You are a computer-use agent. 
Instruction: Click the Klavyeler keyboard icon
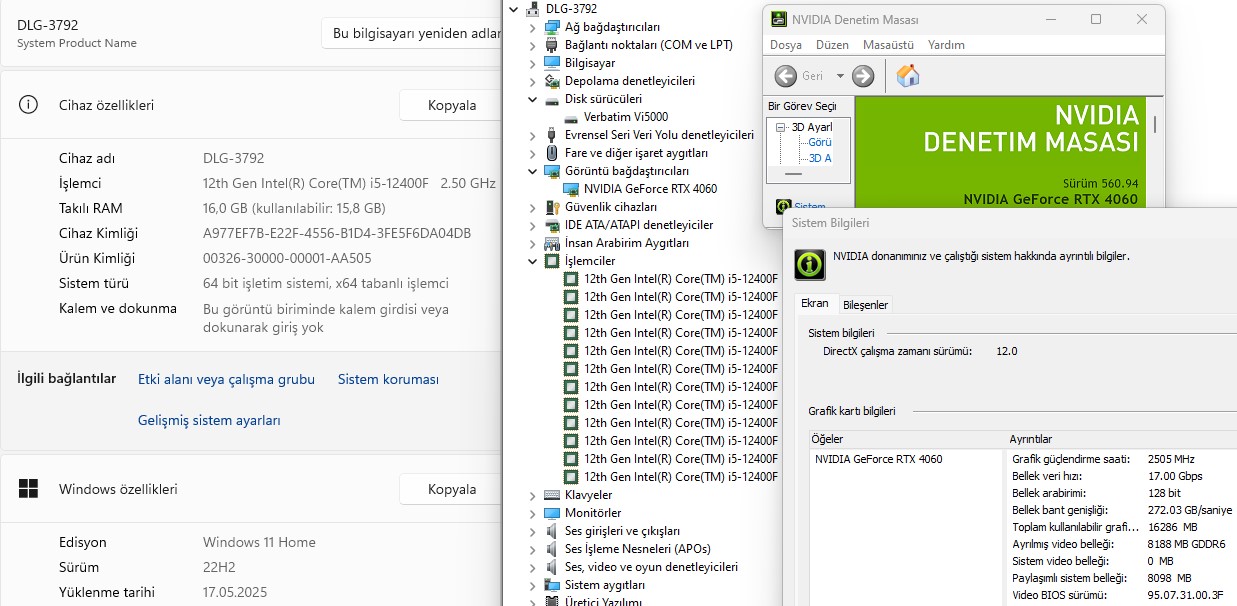(552, 495)
